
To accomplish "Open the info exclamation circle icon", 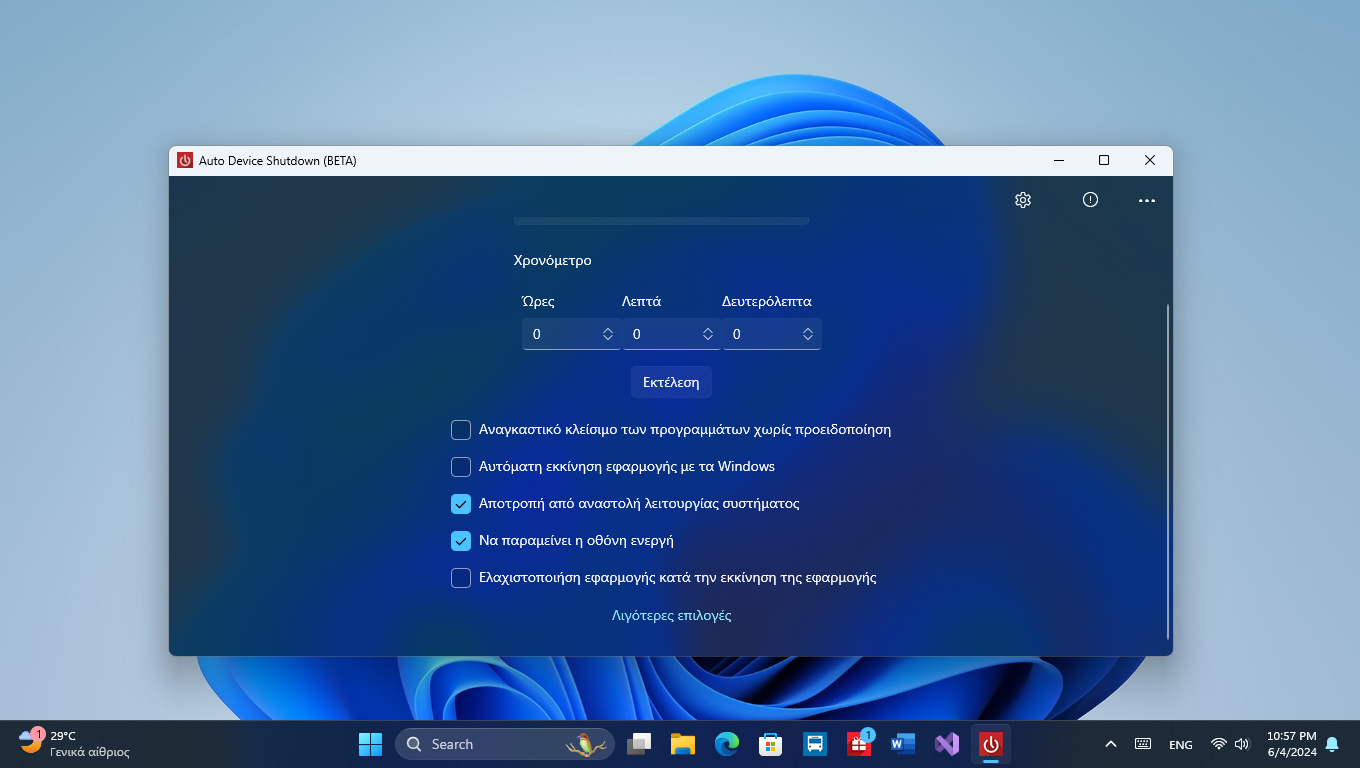I will pyautogui.click(x=1090, y=200).
